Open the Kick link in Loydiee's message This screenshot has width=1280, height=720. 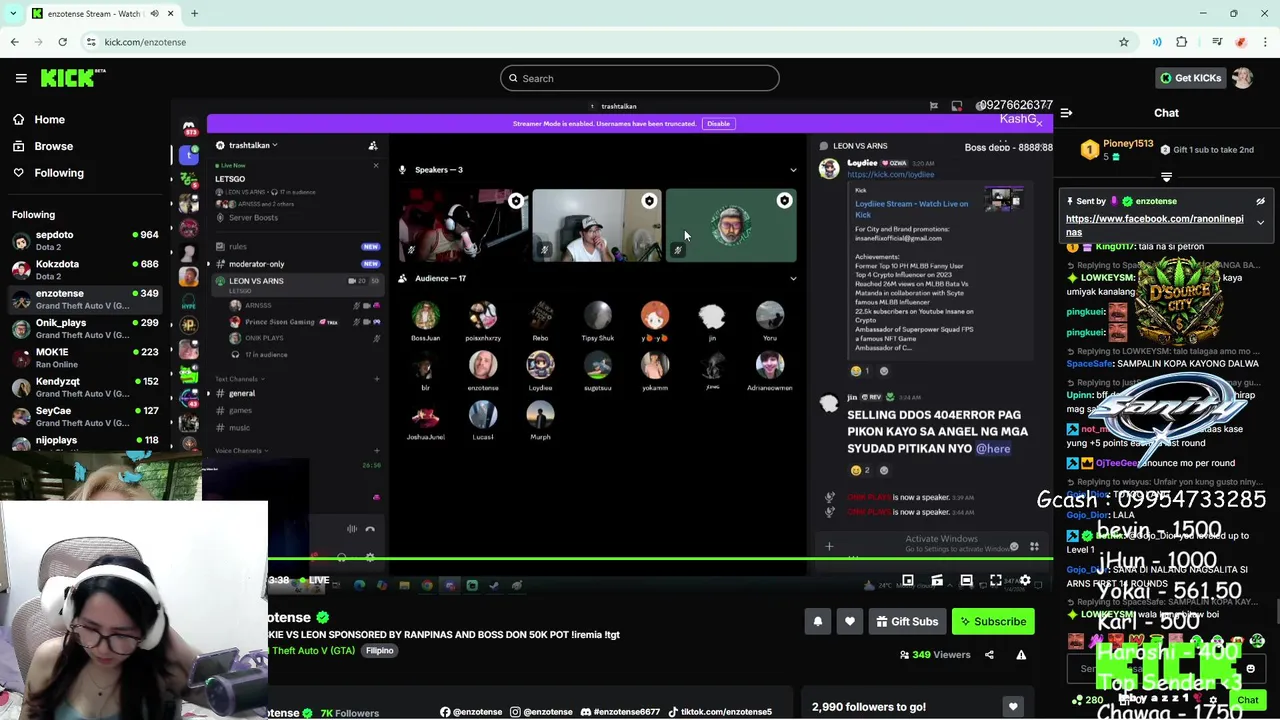[891, 174]
